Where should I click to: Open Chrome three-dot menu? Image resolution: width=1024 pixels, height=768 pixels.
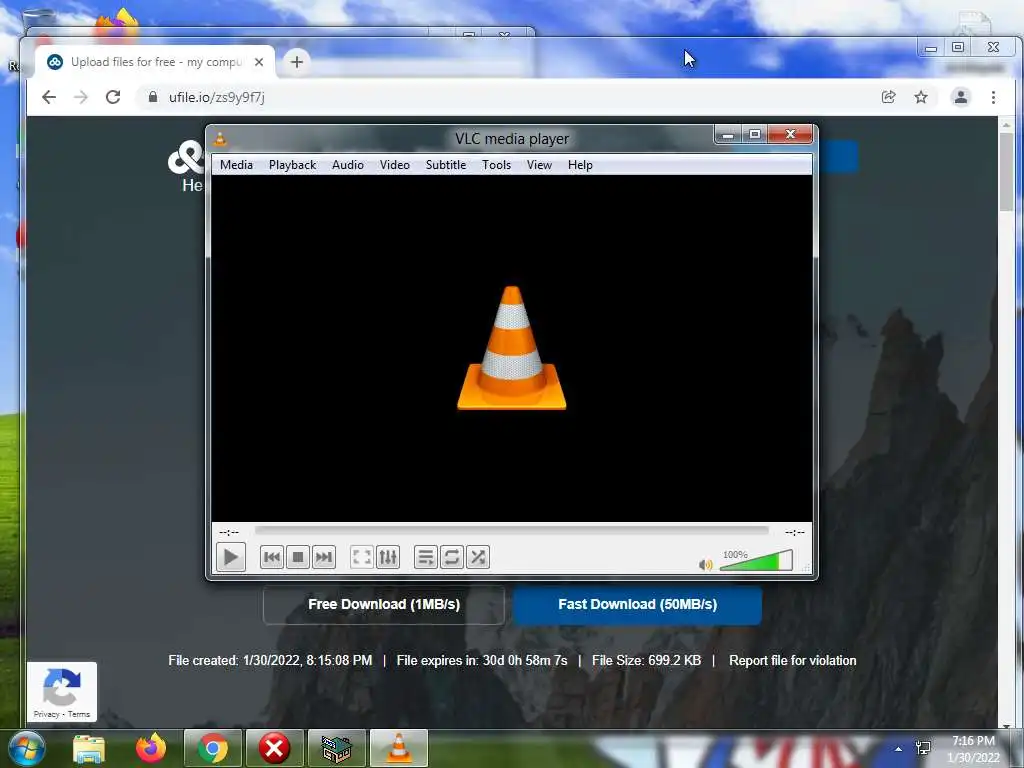tap(993, 97)
